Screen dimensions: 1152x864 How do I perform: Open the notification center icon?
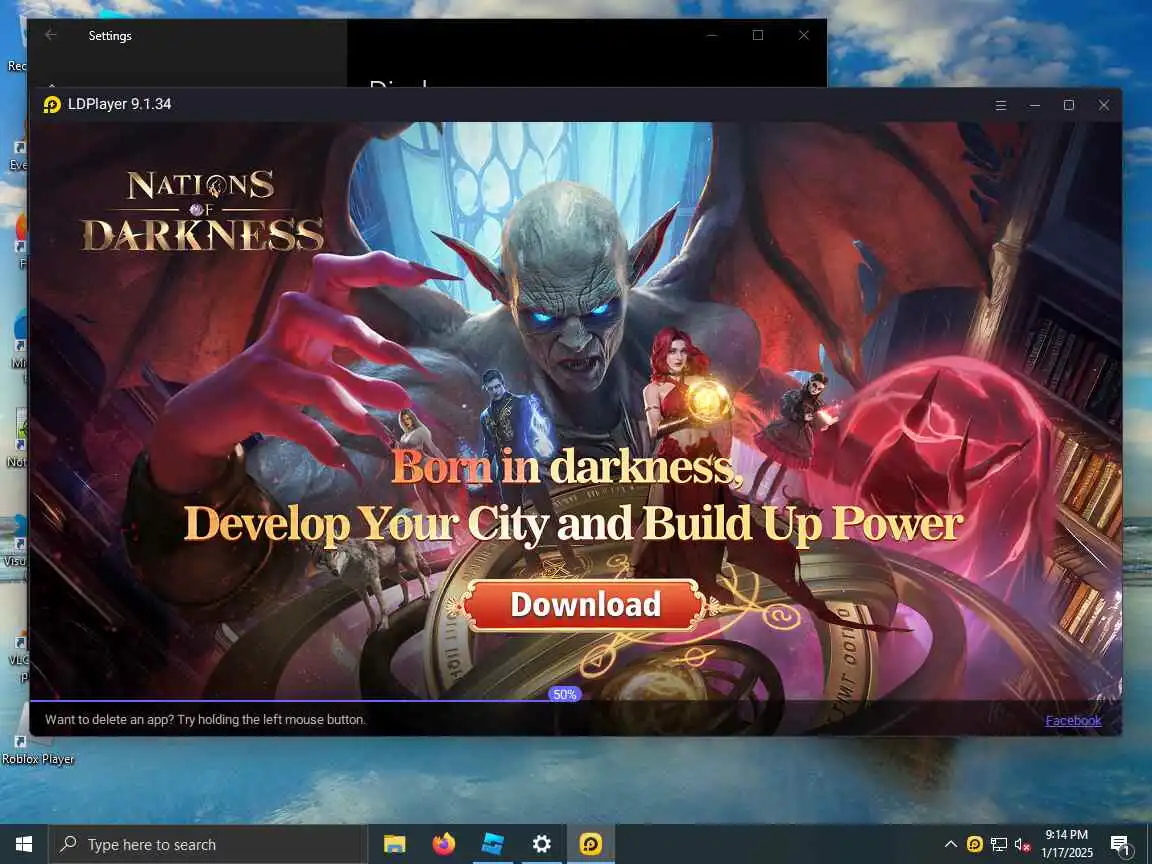tap(1120, 845)
